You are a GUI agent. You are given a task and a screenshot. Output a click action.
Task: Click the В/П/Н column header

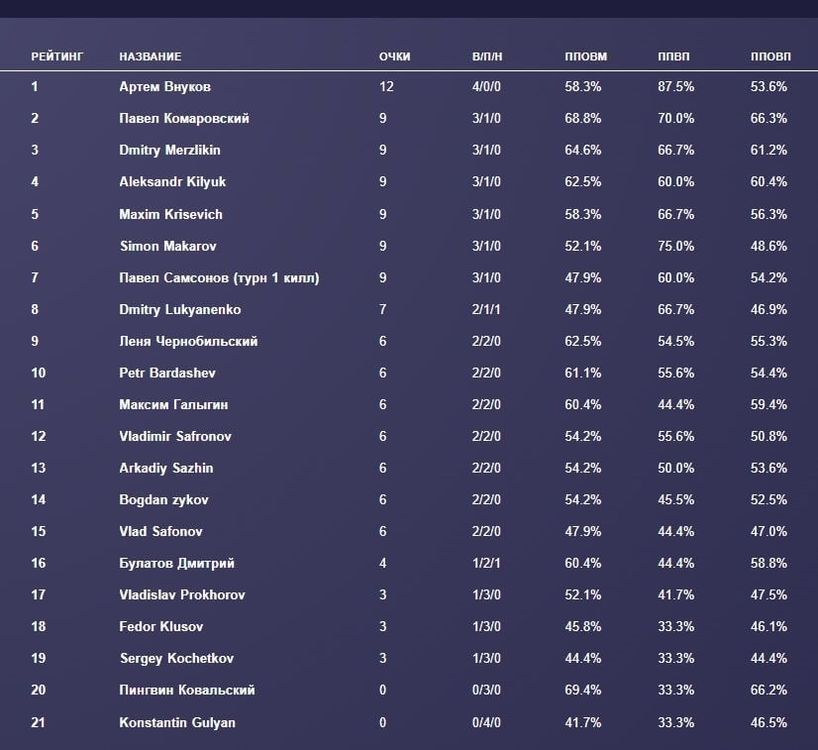click(x=487, y=57)
